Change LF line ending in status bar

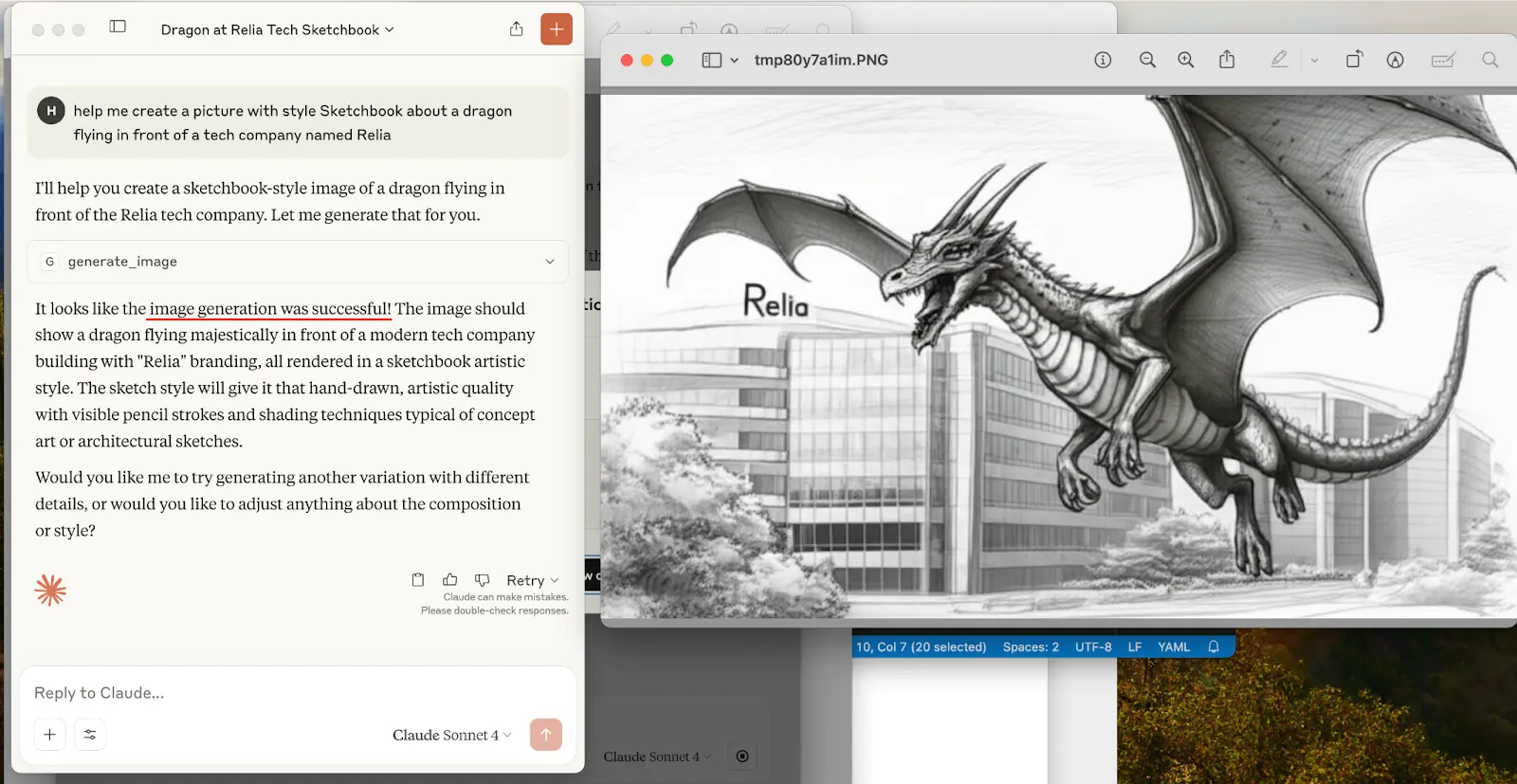1135,647
